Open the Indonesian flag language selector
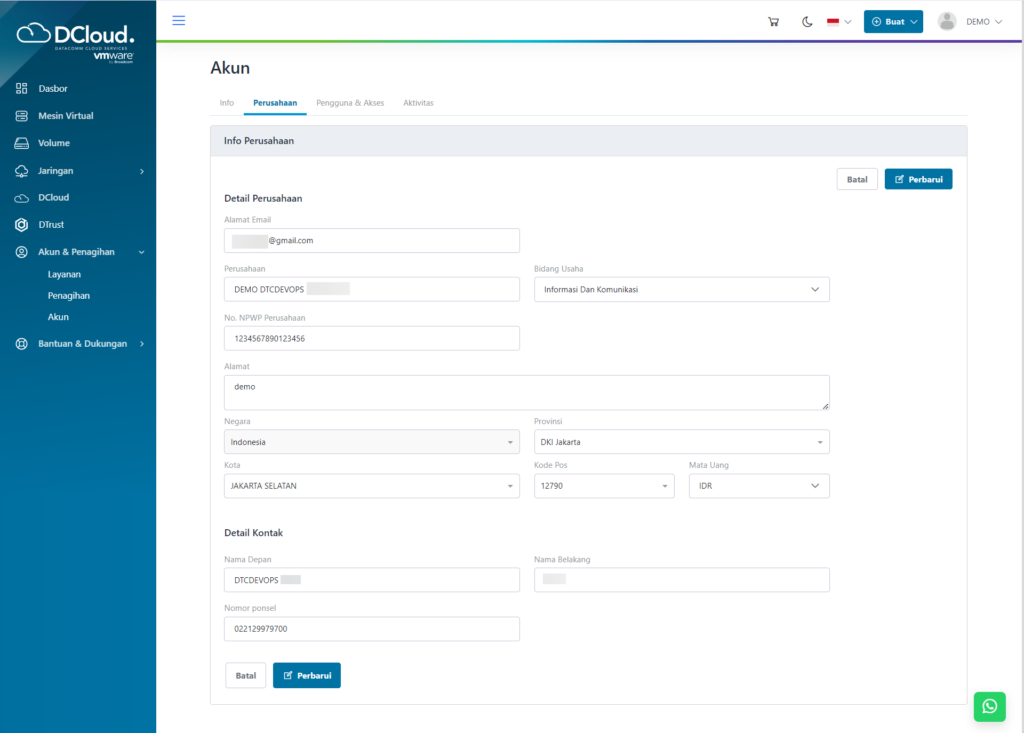This screenshot has height=733, width=1024. 839,22
